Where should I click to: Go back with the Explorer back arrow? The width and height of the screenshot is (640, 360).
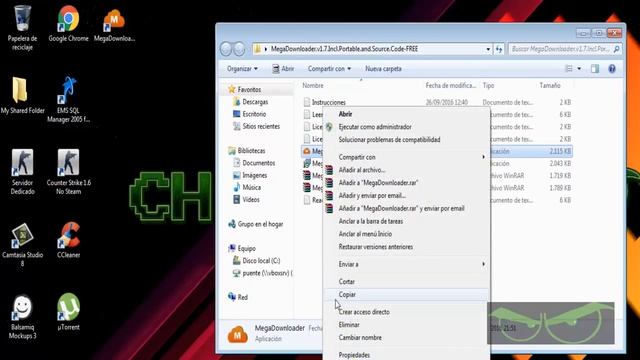tap(226, 49)
